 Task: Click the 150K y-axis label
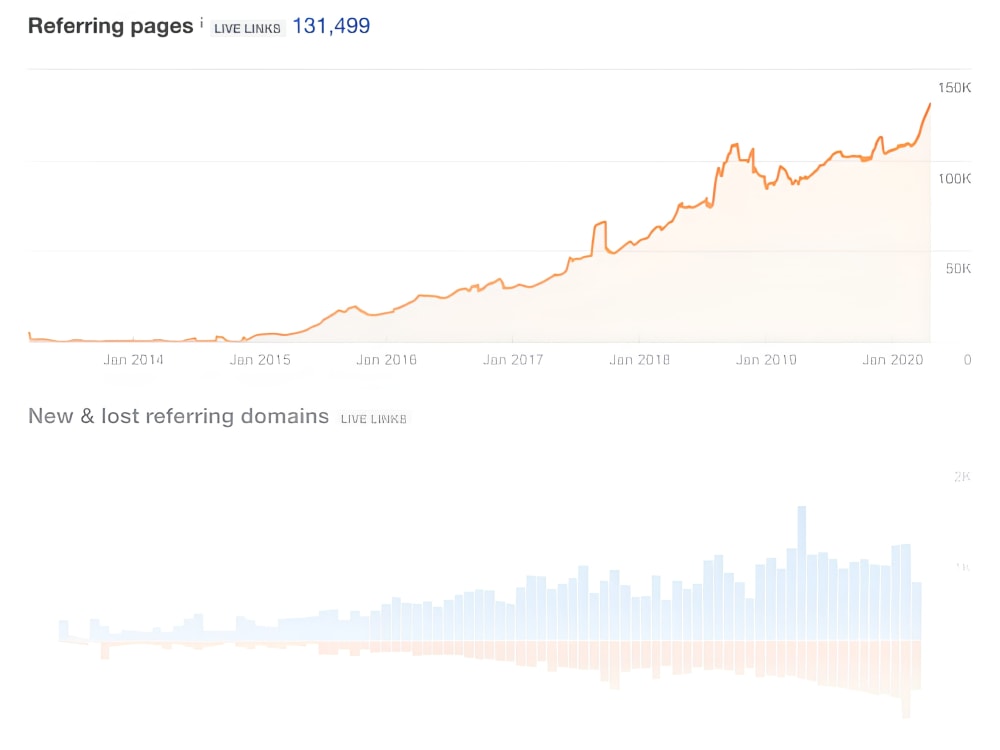[x=954, y=88]
